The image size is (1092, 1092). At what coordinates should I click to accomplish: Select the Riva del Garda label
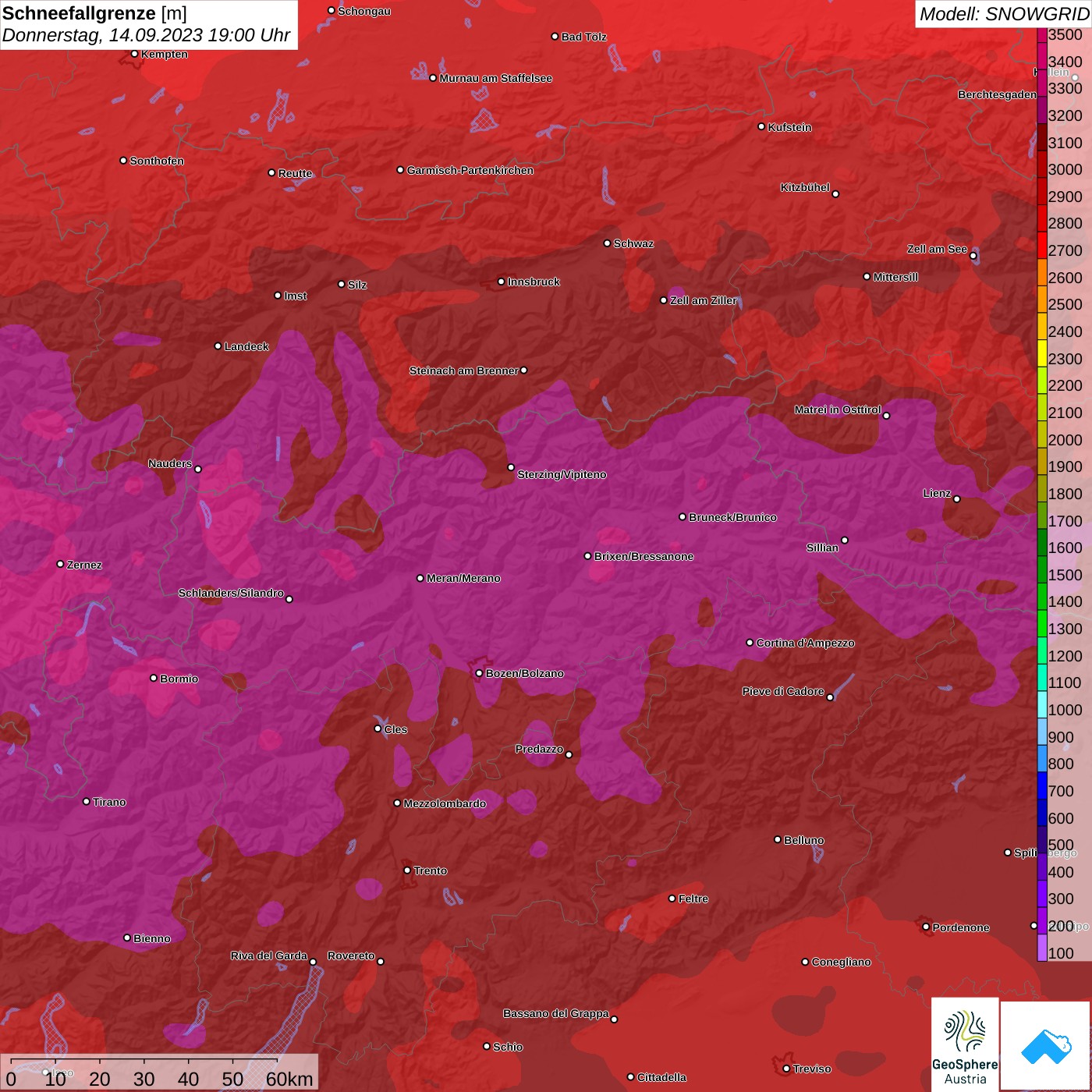coord(269,955)
